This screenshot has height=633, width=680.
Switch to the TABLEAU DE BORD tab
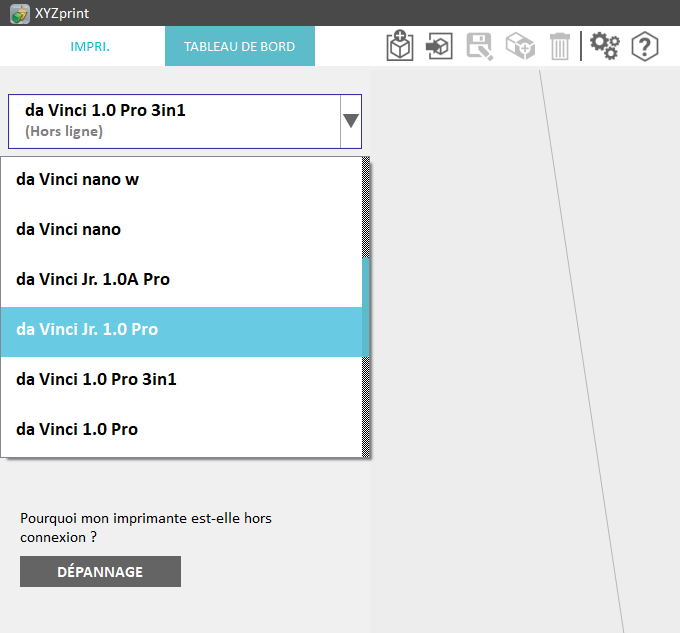point(239,46)
